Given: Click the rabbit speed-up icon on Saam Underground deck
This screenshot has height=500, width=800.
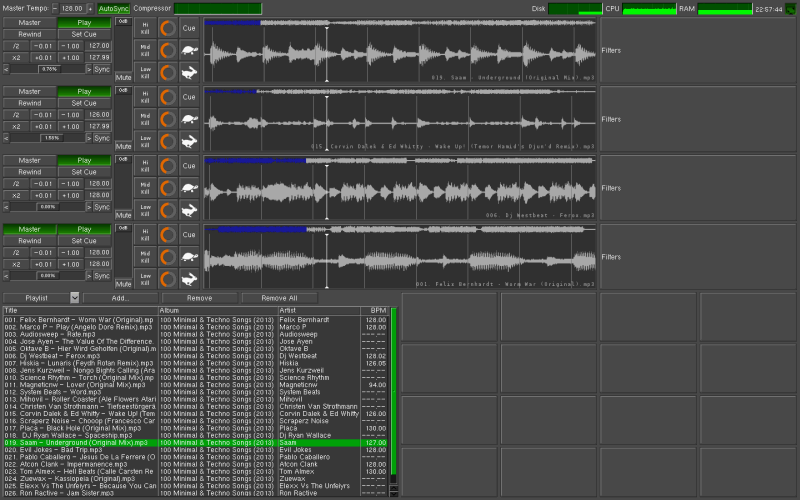Looking at the screenshot, I should (189, 72).
